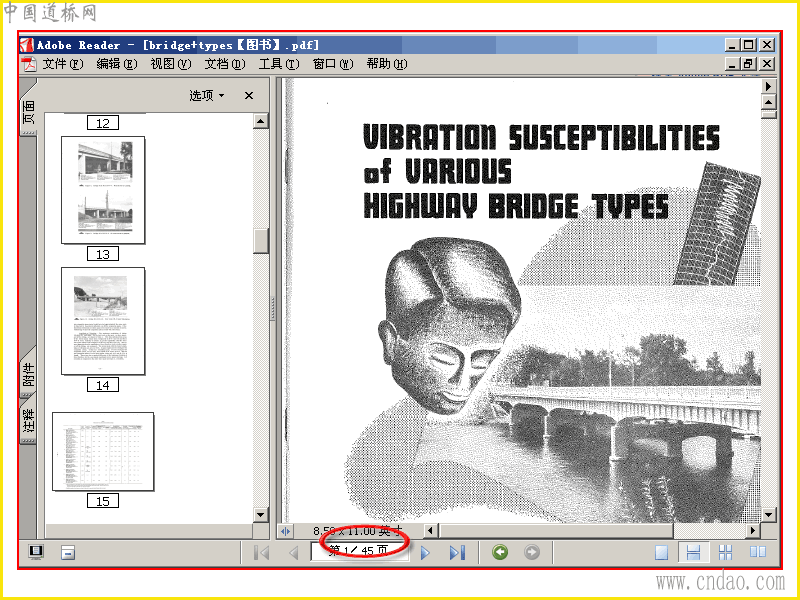Open the 帮助(H) menu

pyautogui.click(x=387, y=64)
